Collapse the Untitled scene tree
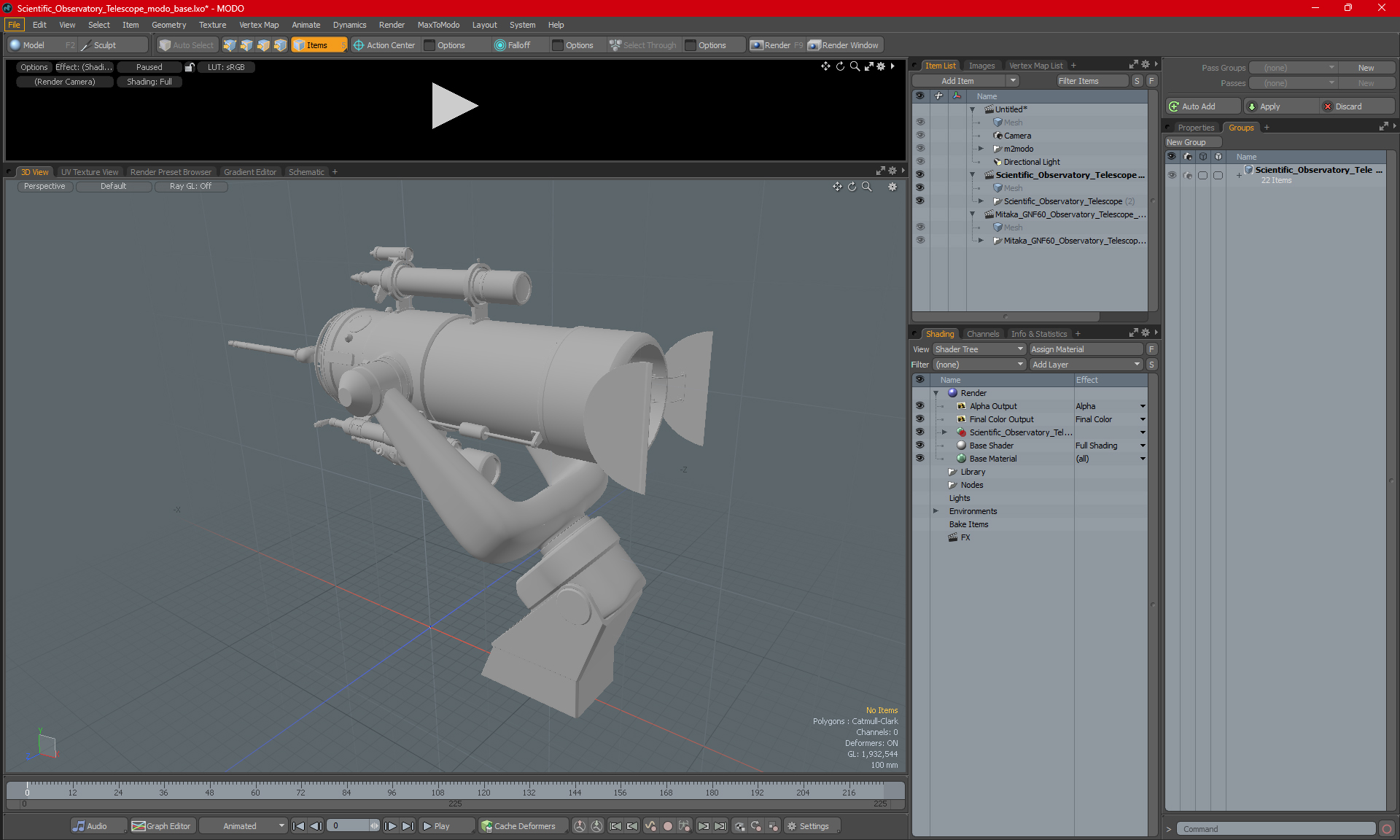The width and height of the screenshot is (1400, 840). click(x=973, y=109)
